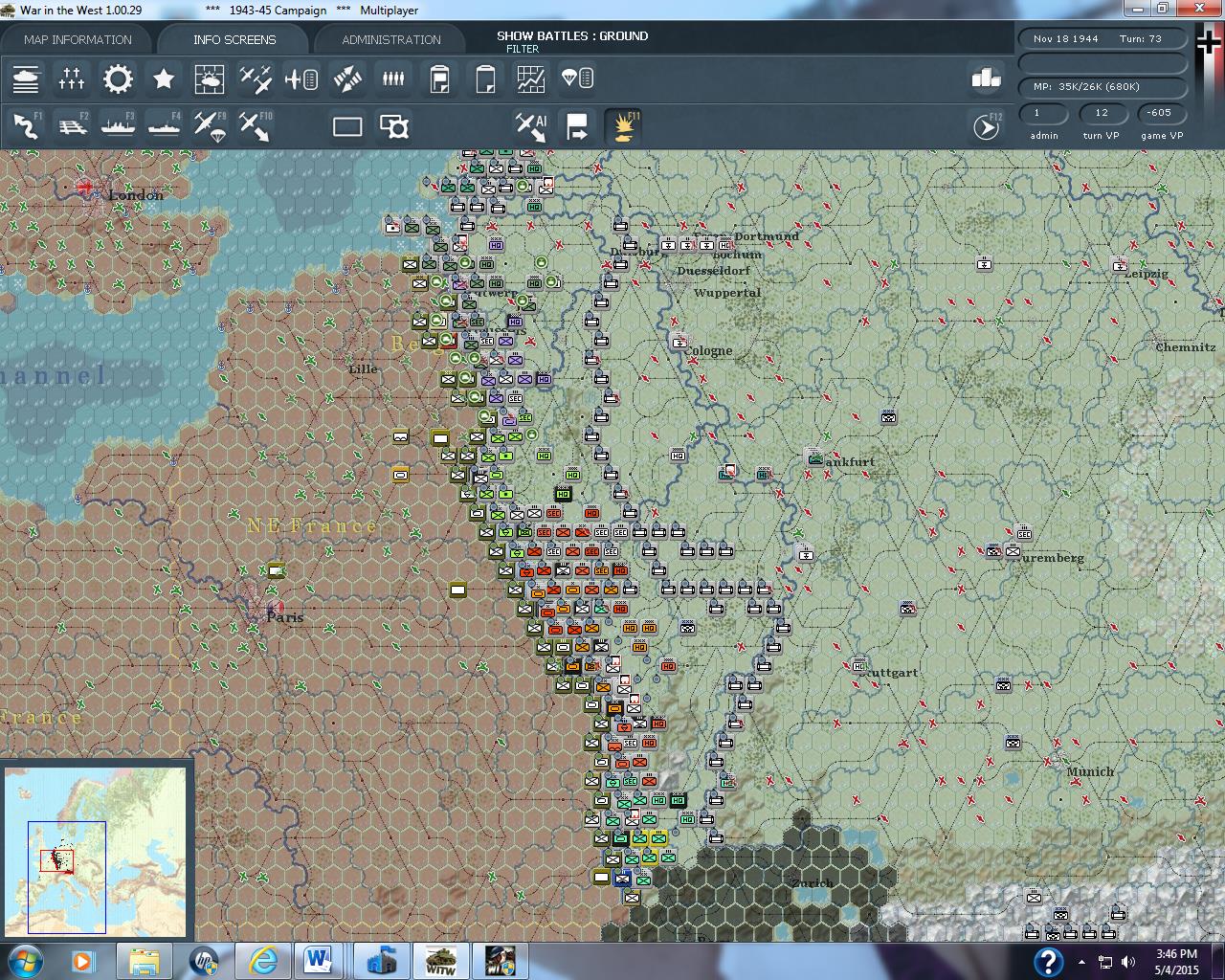The width and height of the screenshot is (1225, 980).
Task: Click the satellite-shaped reconnaissance icon
Action: click(x=347, y=79)
